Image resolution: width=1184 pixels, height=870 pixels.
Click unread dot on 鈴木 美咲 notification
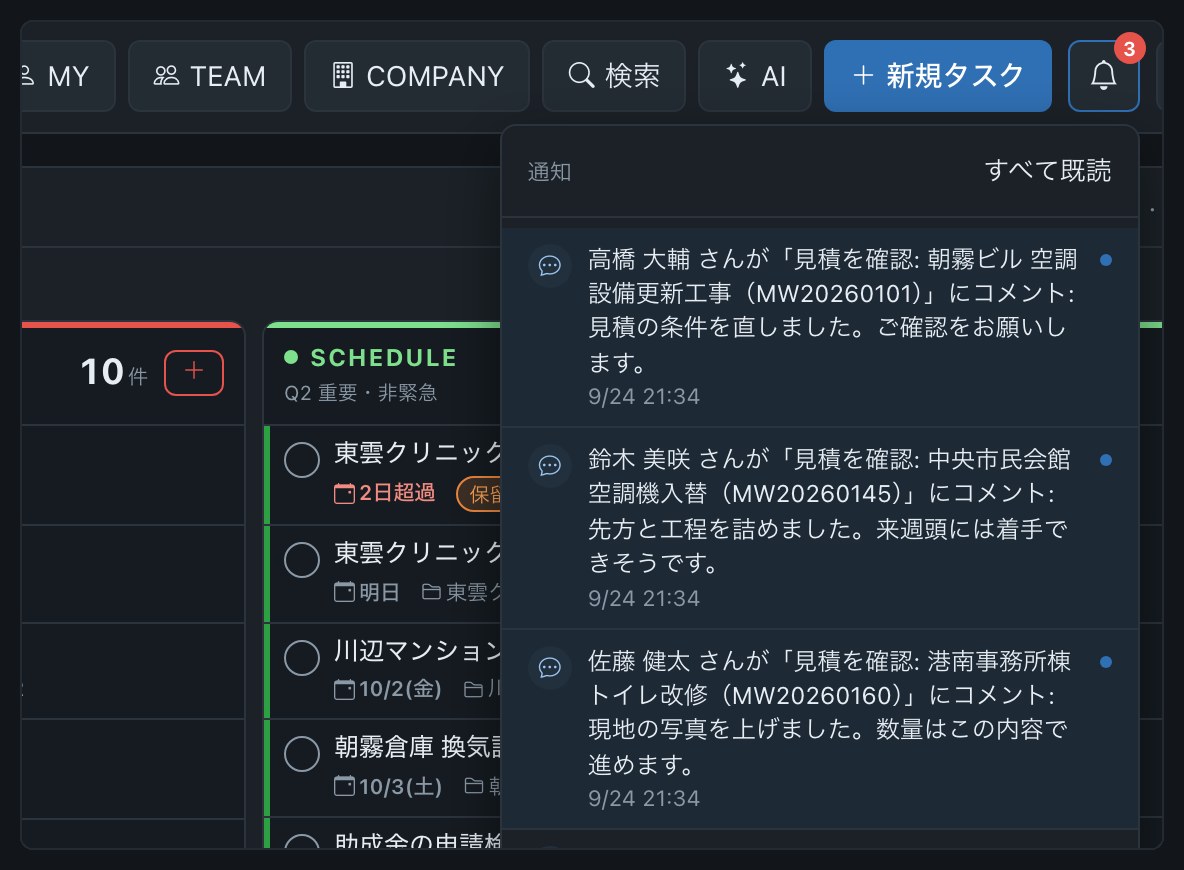pyautogui.click(x=1105, y=460)
